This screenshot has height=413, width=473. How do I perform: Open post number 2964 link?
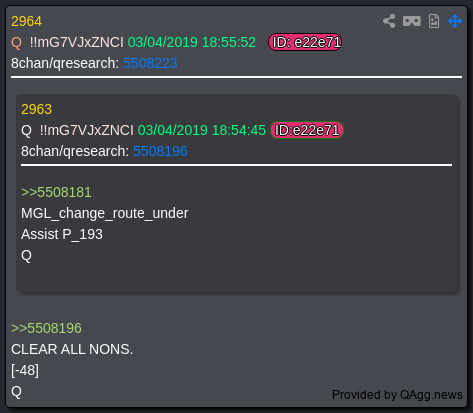tap(26, 22)
